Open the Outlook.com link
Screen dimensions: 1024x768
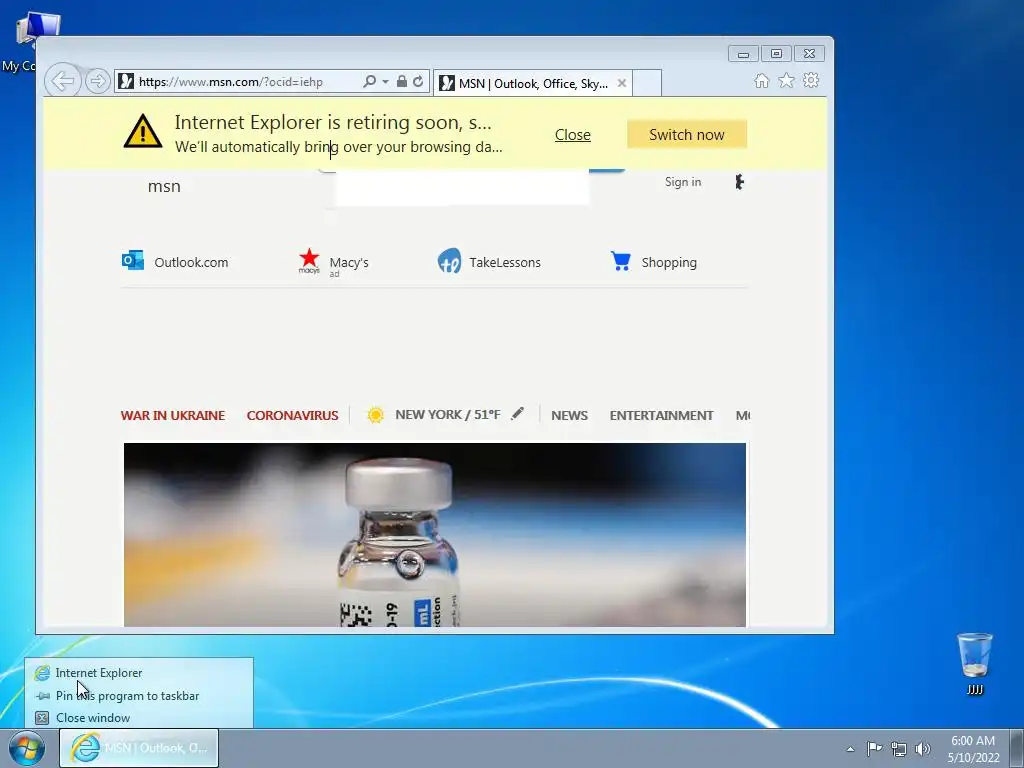[x=191, y=263]
